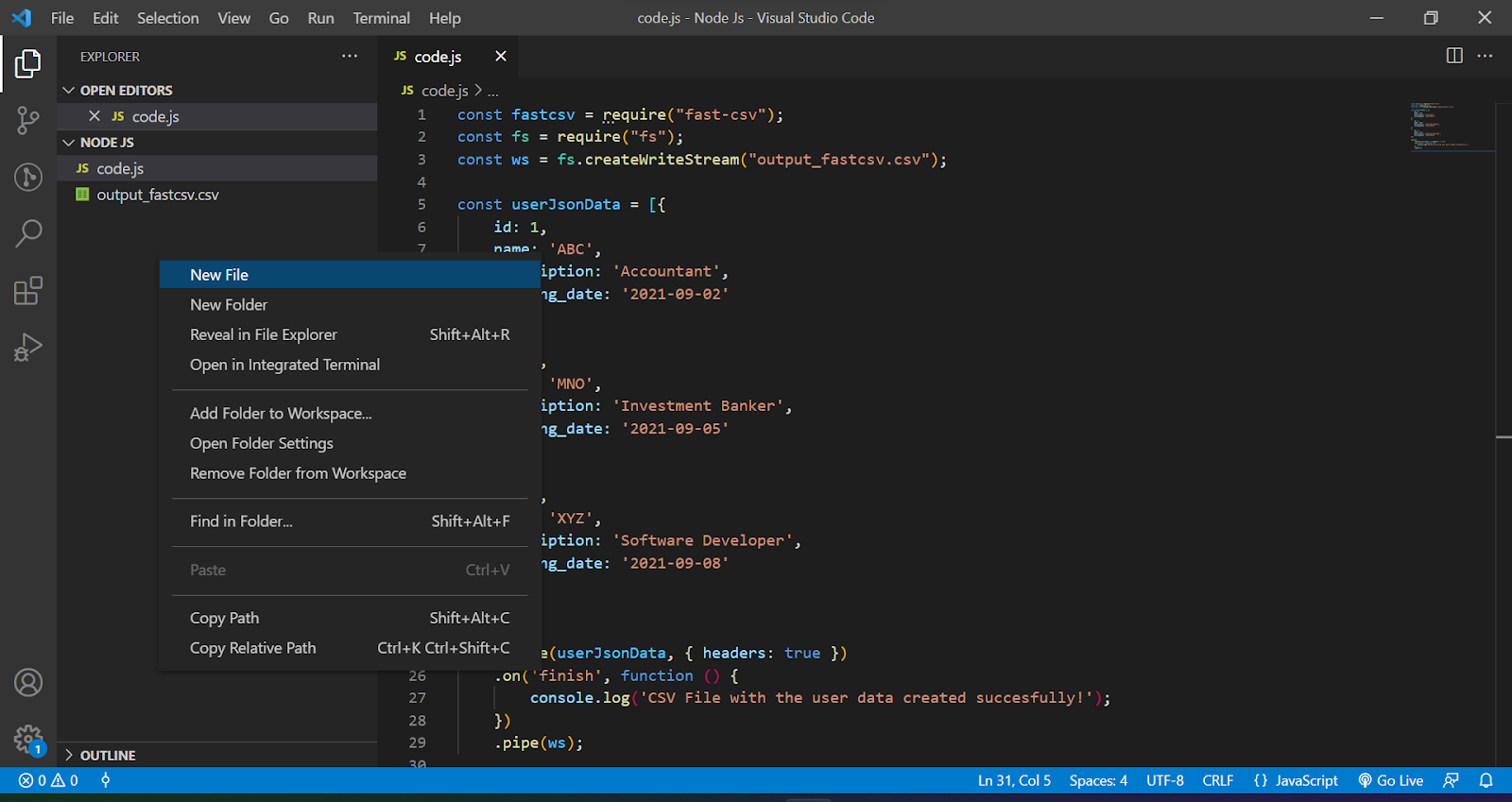Image resolution: width=1512 pixels, height=802 pixels.
Task: Open the Manage gear icon
Action: click(x=28, y=739)
